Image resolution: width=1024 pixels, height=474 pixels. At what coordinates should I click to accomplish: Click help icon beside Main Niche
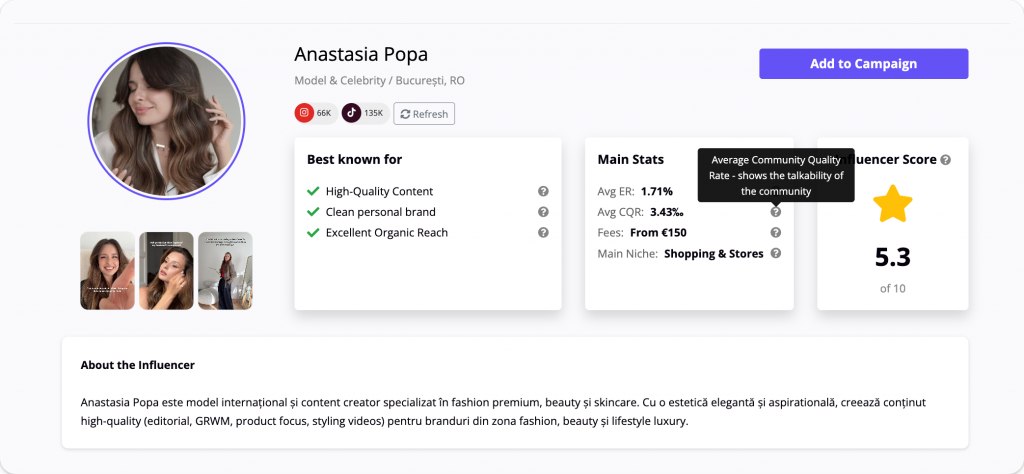776,254
